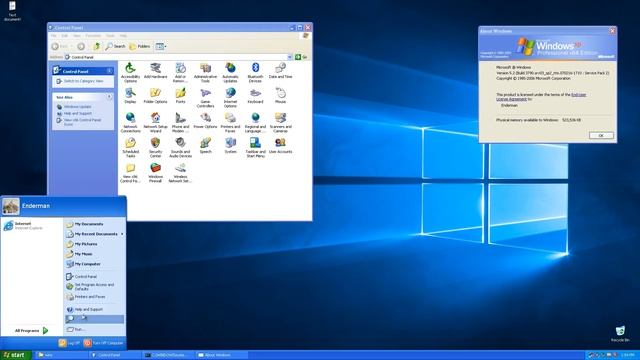This screenshot has height=360, width=640.
Task: Open the Keyboard applet
Action: click(x=255, y=96)
